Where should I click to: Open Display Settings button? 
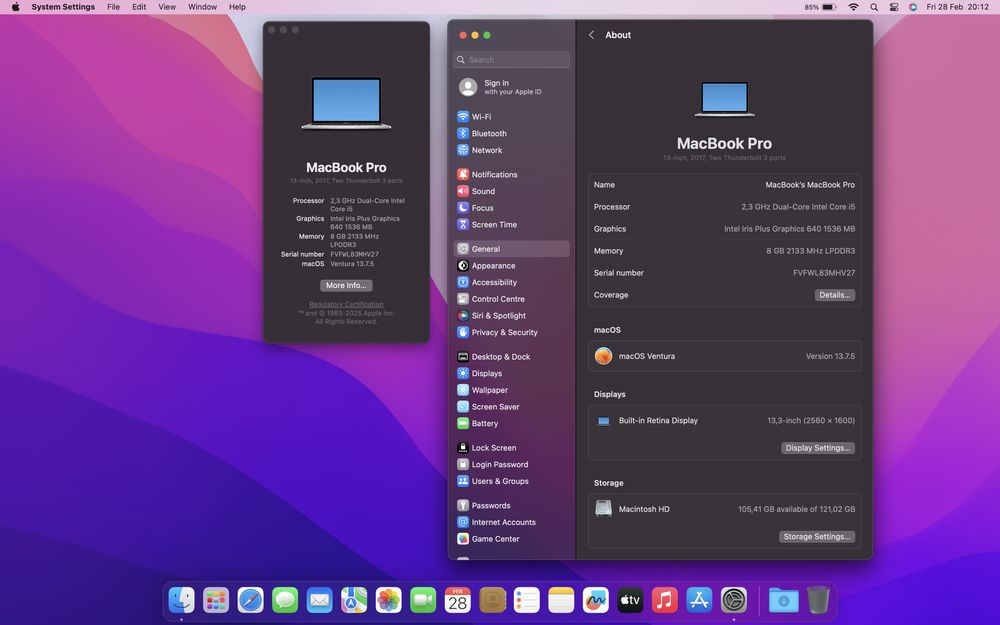coord(818,448)
